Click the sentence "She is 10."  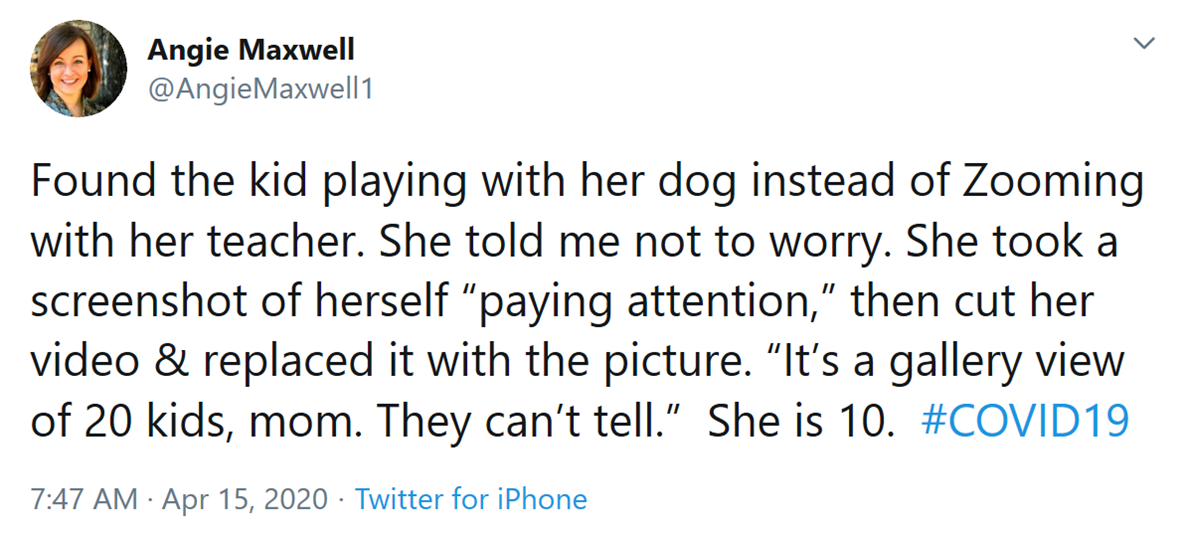click(795, 421)
